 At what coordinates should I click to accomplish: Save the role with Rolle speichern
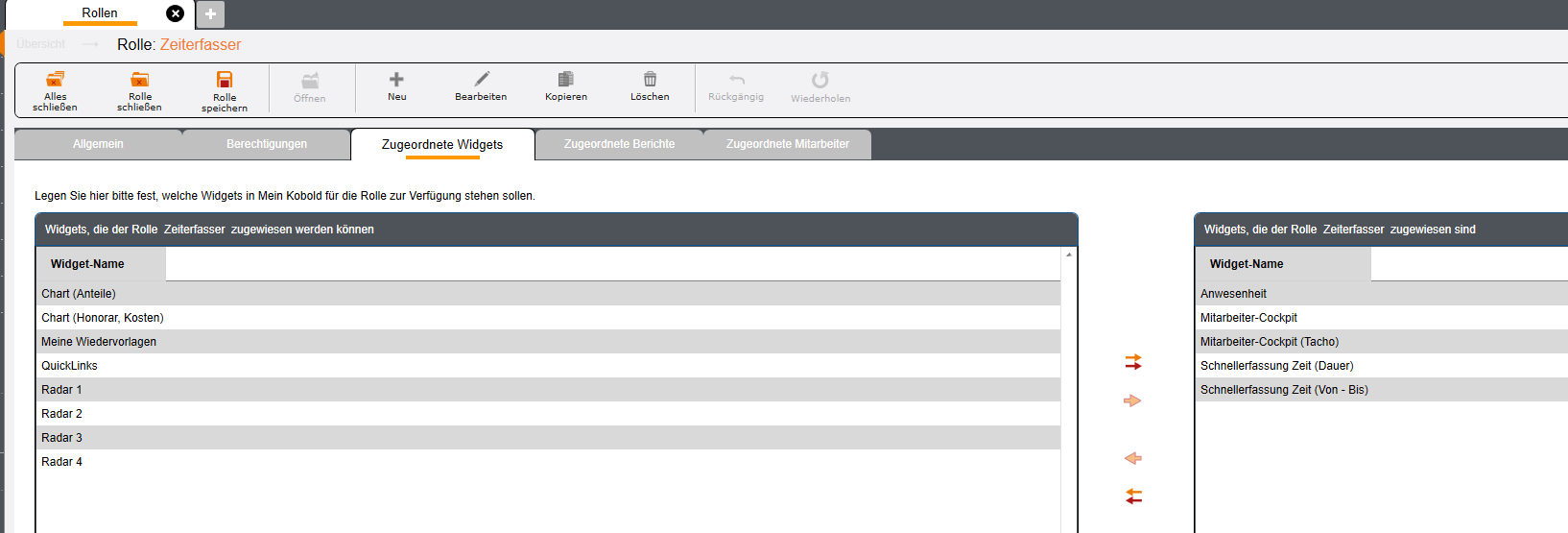pos(225,80)
